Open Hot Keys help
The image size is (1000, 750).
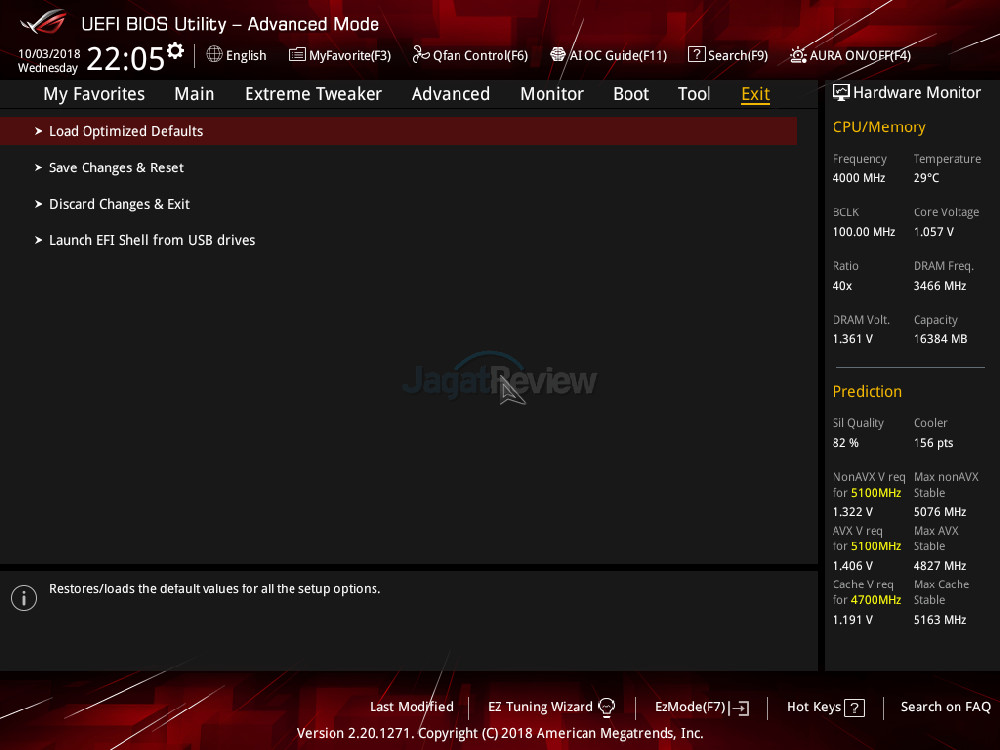coord(814,707)
